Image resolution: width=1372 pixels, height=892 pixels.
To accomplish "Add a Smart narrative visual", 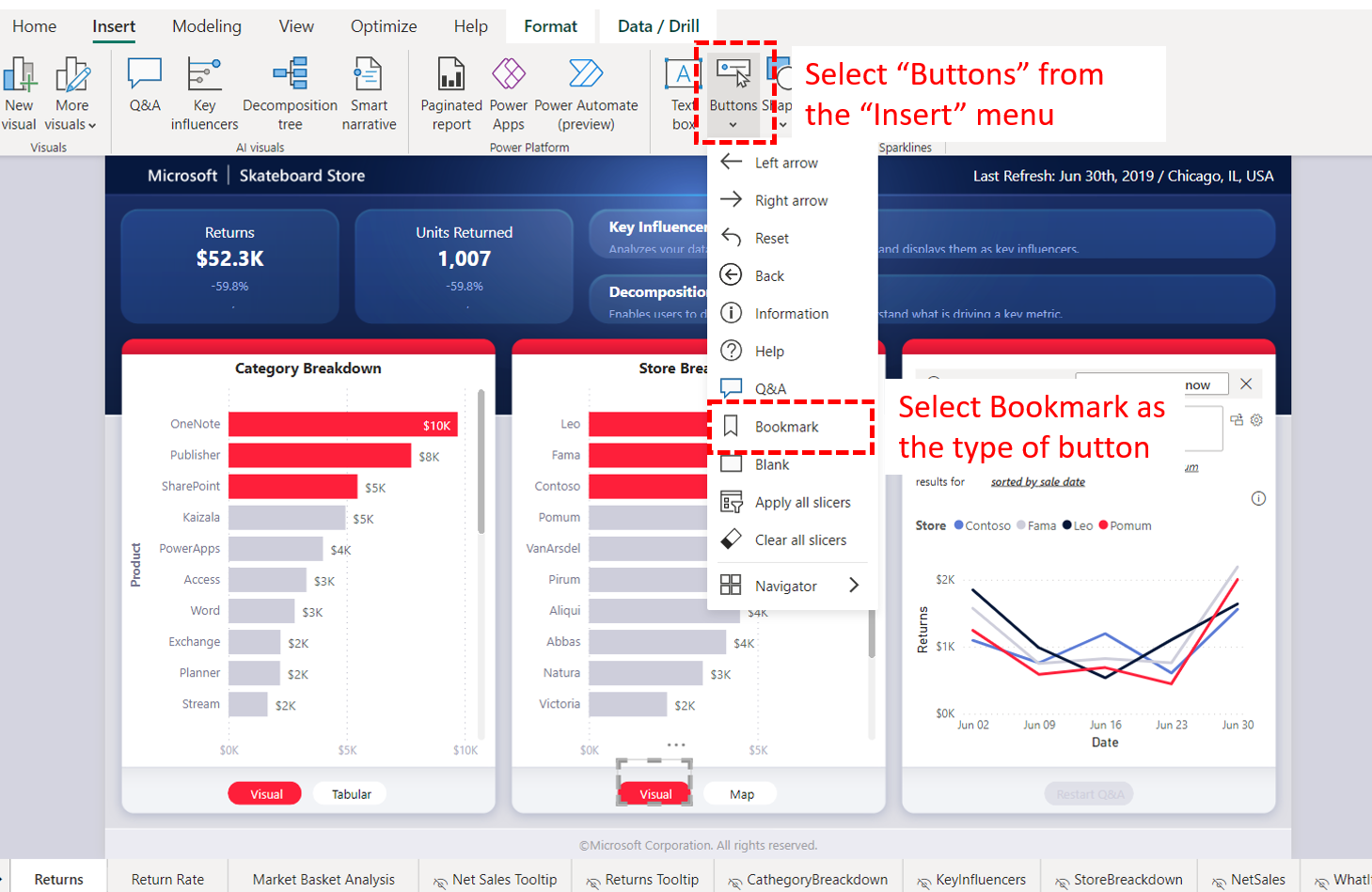I will (369, 93).
